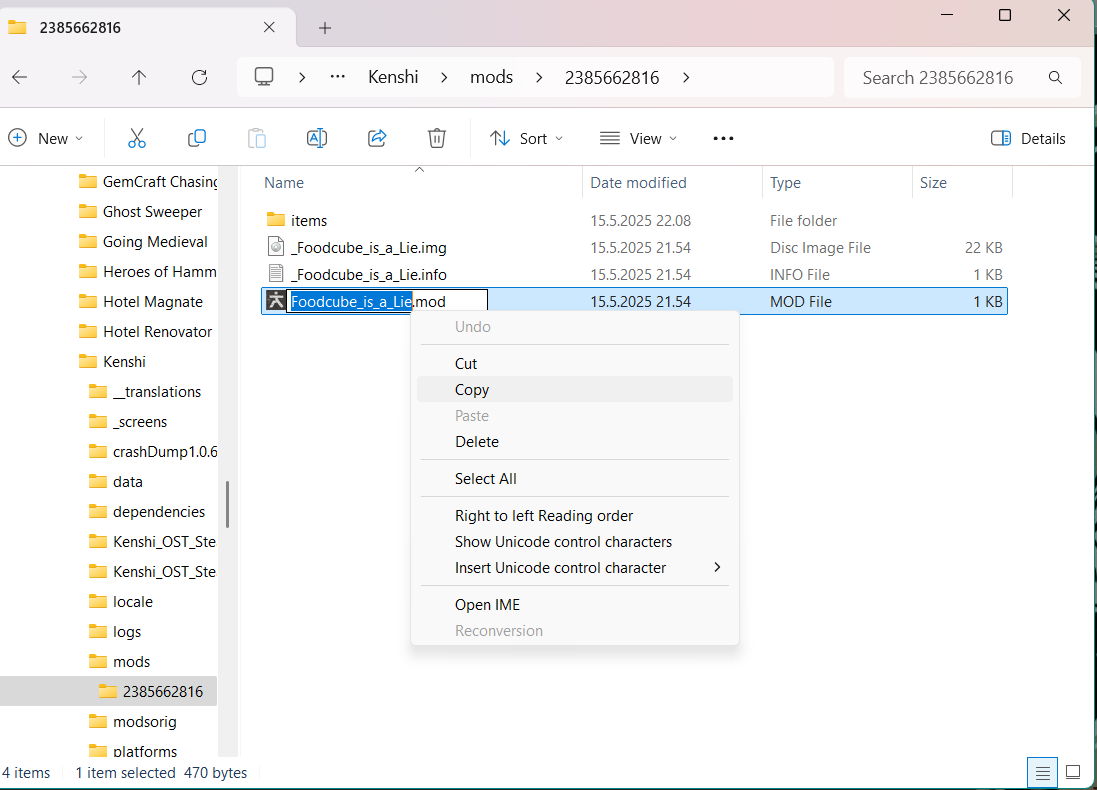Choose Select All in the context menu
1097x790 pixels.
click(574, 479)
